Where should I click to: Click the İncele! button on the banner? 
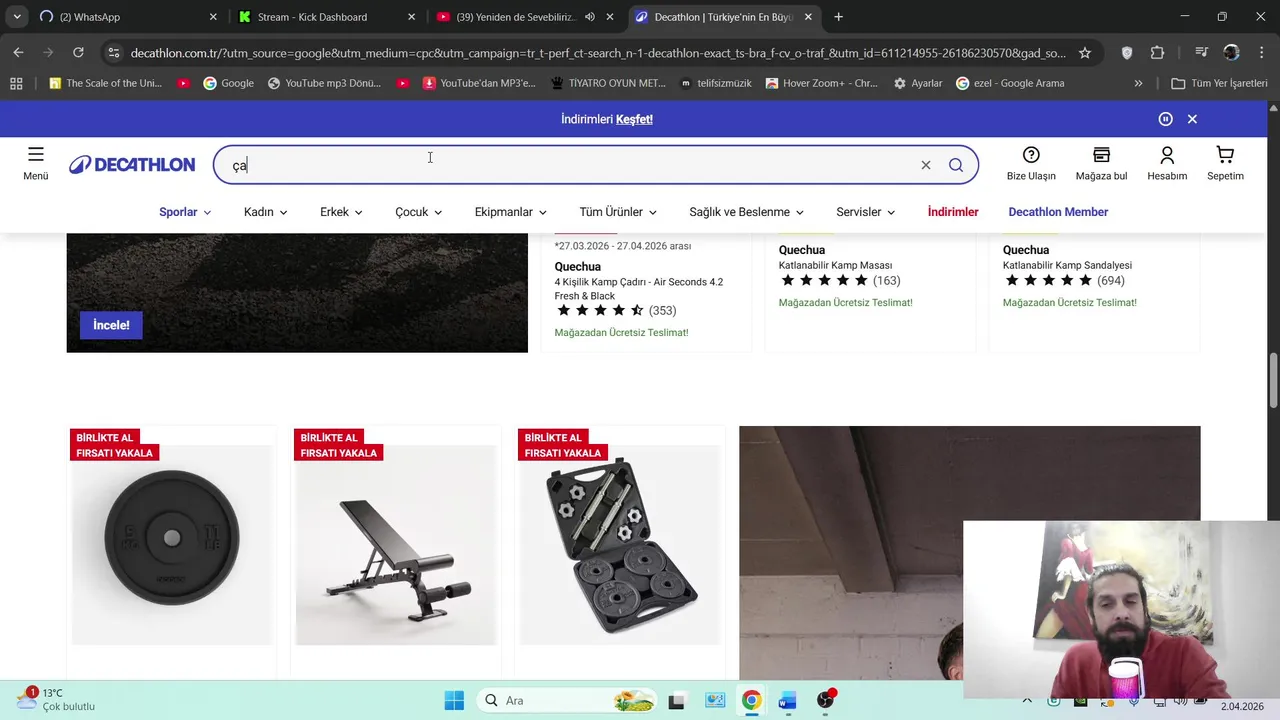coord(111,325)
